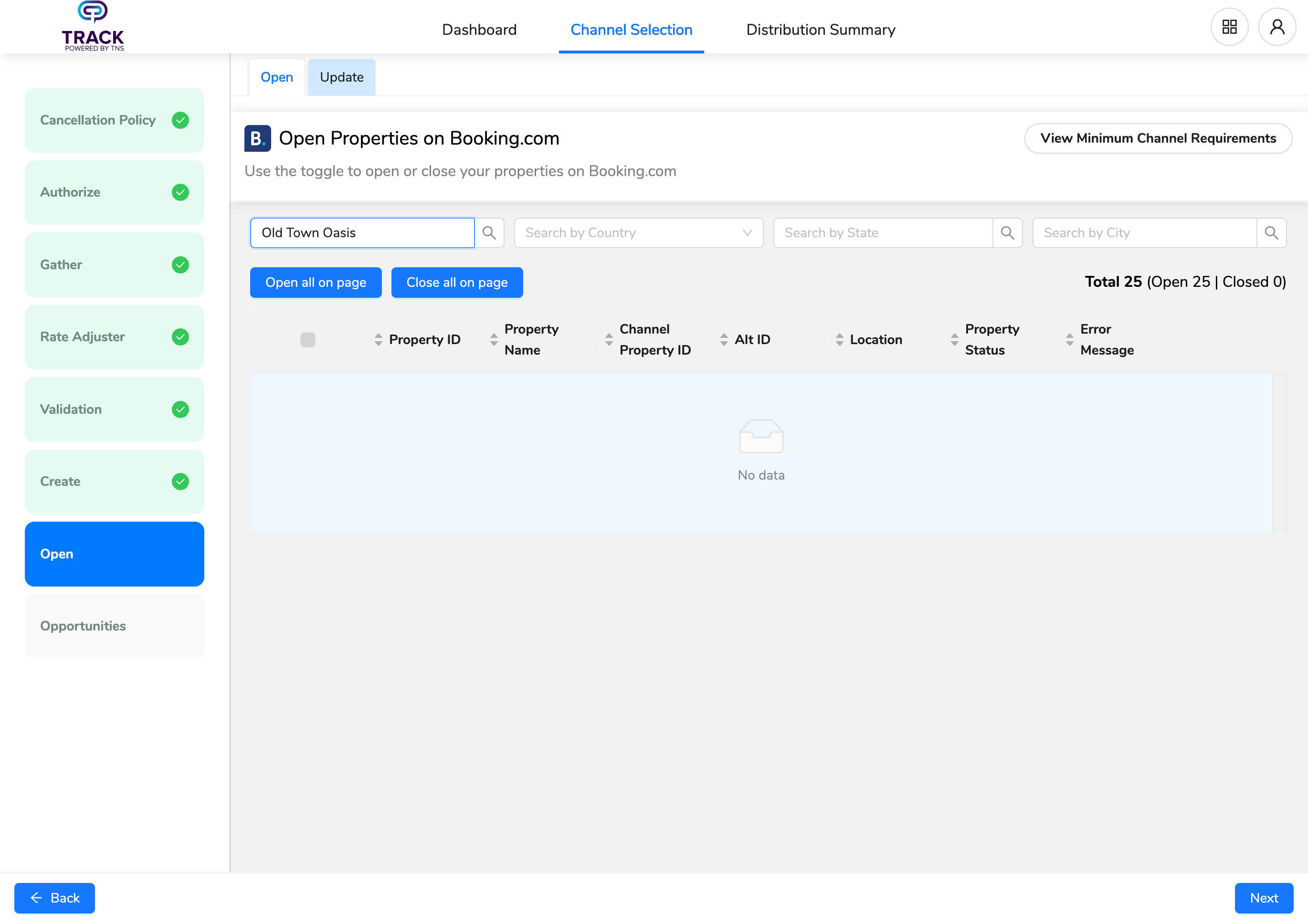The width and height of the screenshot is (1308, 924).
Task: Click Open all on page button
Action: pos(316,282)
